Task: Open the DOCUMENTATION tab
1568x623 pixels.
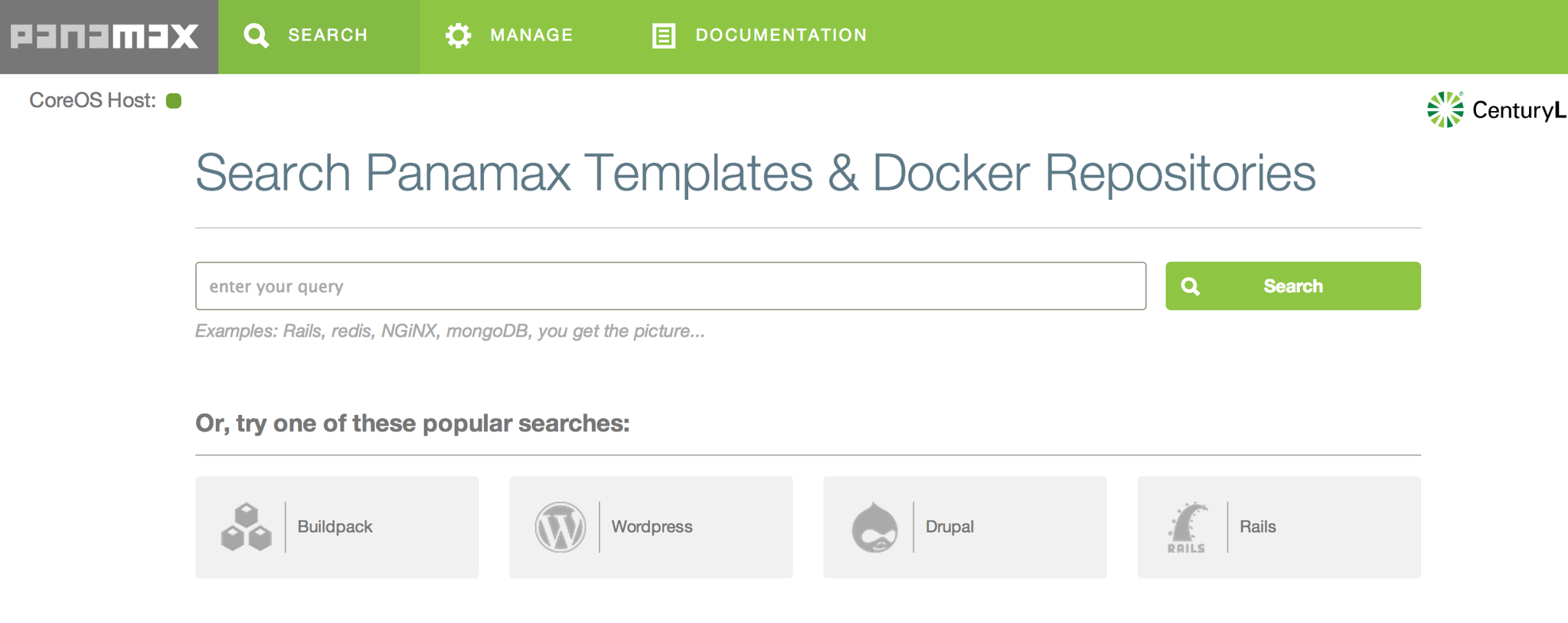Action: point(759,36)
